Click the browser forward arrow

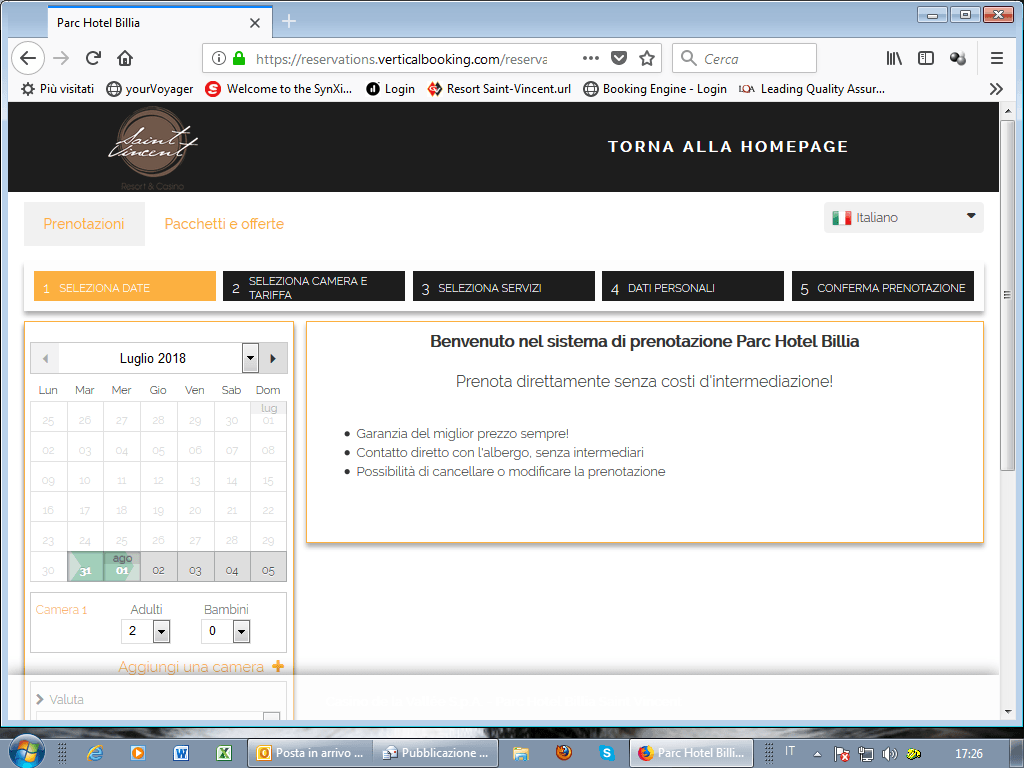pyautogui.click(x=61, y=58)
